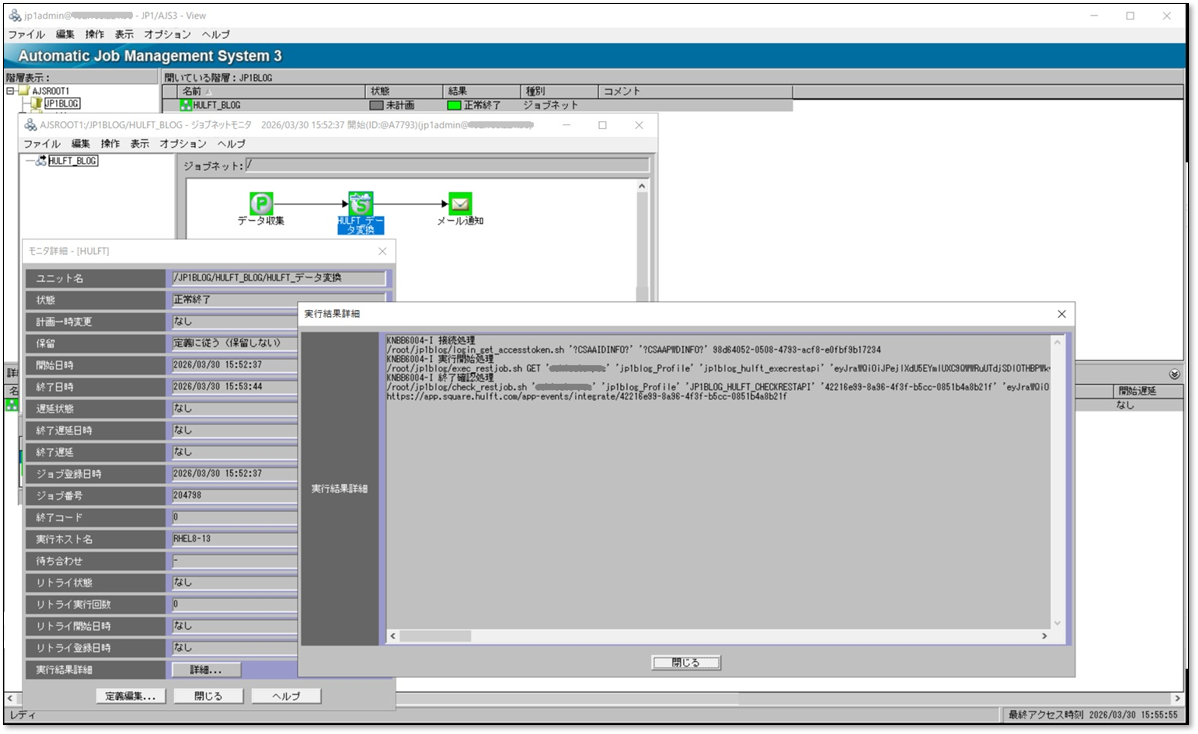
Task: Open 表示 menu in main window
Action: (124, 34)
